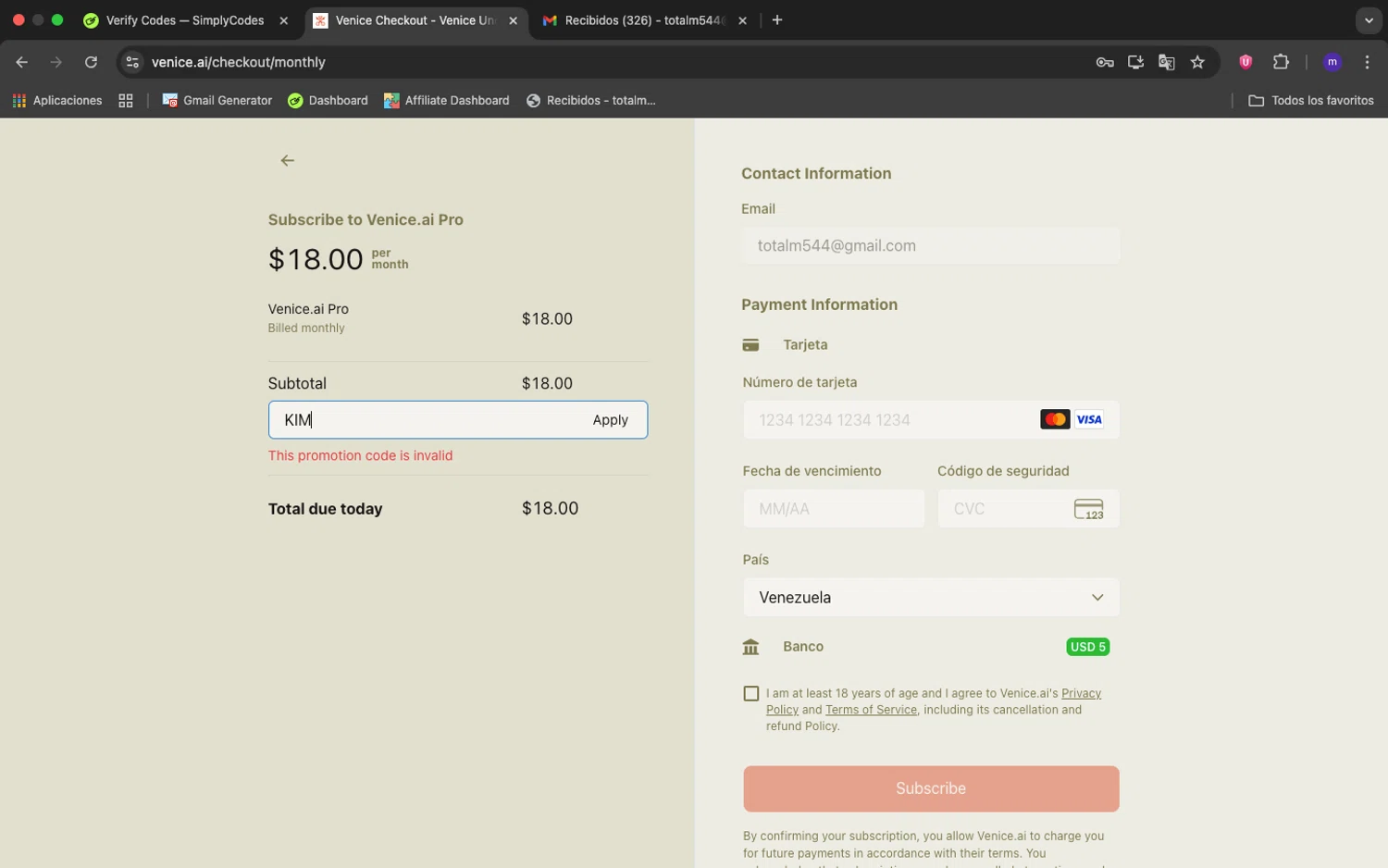Open the password manager key icon
The image size is (1388, 868).
pyautogui.click(x=1105, y=62)
